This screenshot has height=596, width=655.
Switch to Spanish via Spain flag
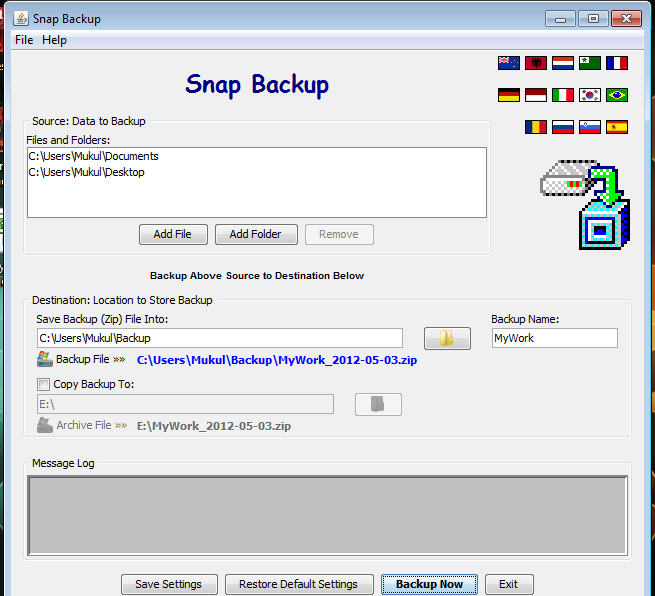[617, 127]
